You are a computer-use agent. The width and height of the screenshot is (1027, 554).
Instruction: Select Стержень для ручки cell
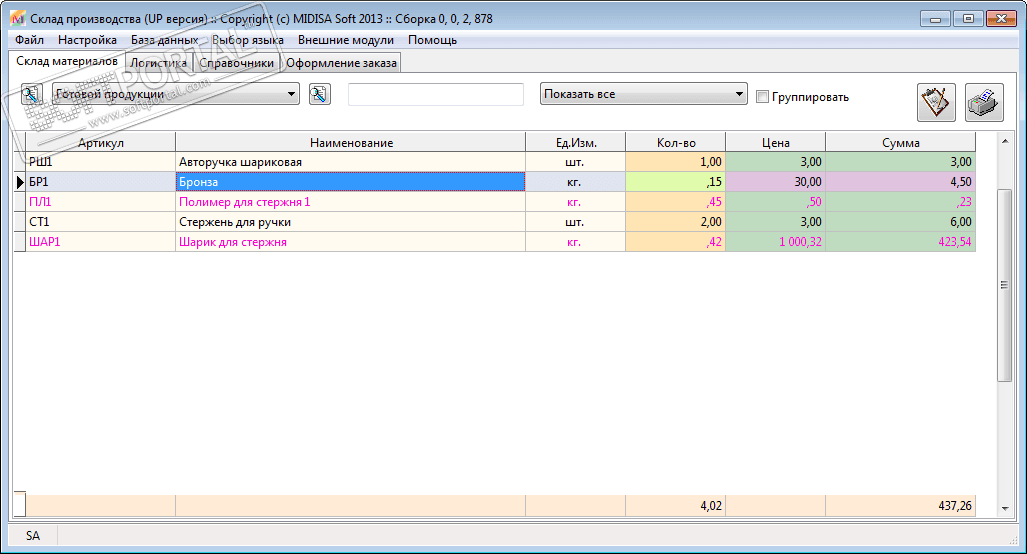coord(350,222)
